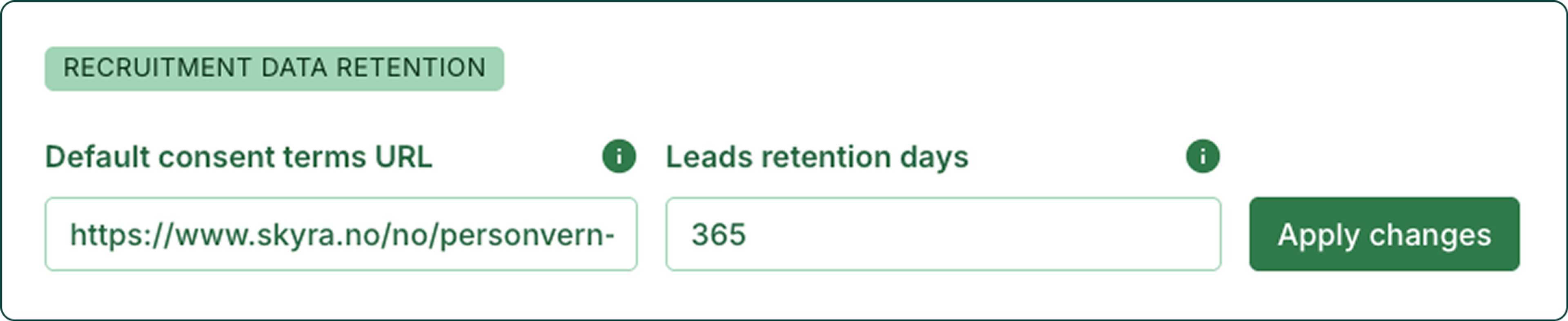The image size is (1568, 321).
Task: Click info icon beside Leads retention days
Action: [1203, 157]
